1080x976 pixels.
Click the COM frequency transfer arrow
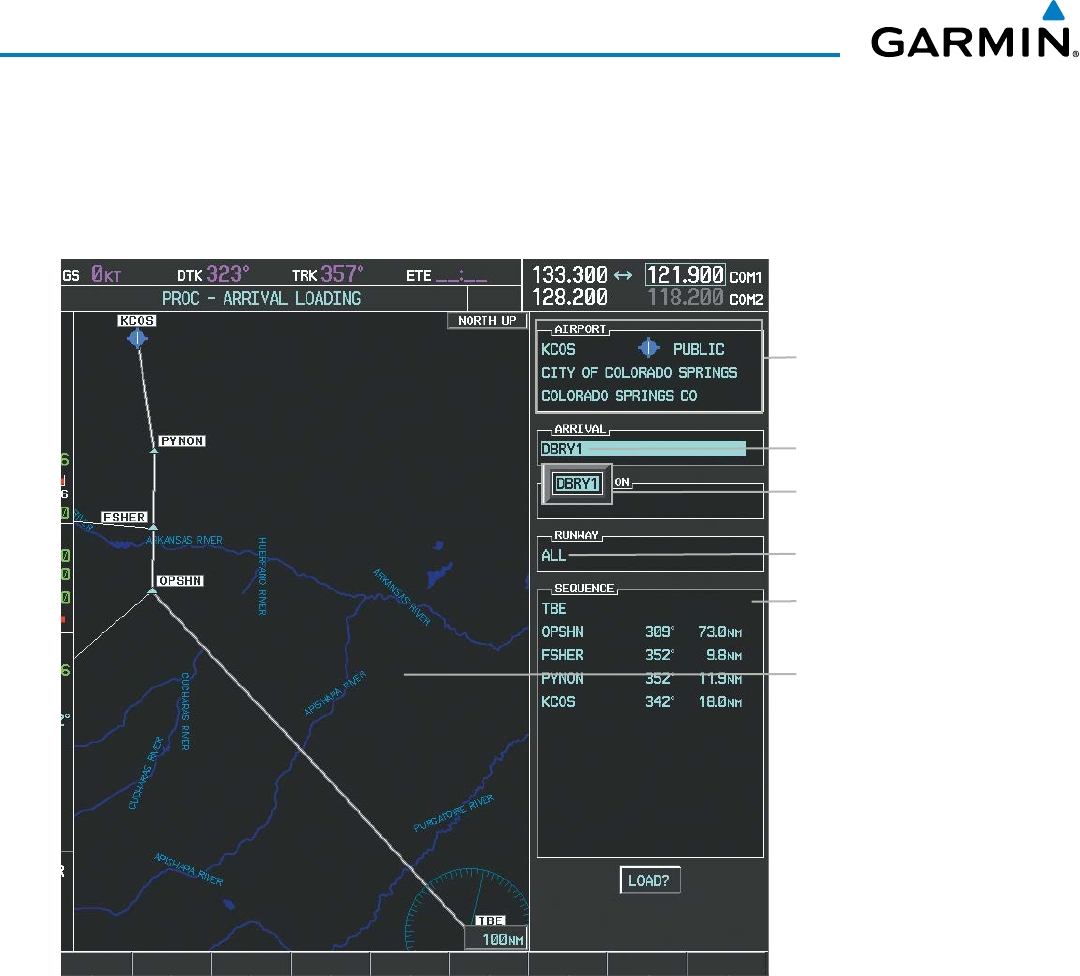click(x=623, y=276)
